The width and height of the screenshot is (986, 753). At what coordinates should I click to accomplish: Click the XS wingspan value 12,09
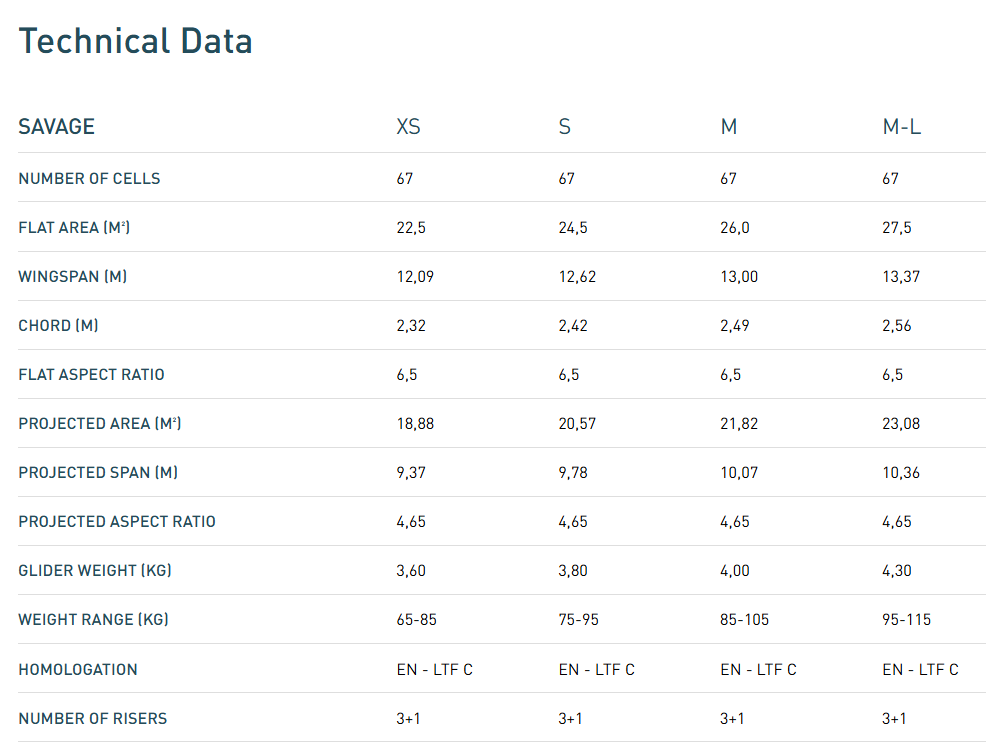(x=415, y=277)
